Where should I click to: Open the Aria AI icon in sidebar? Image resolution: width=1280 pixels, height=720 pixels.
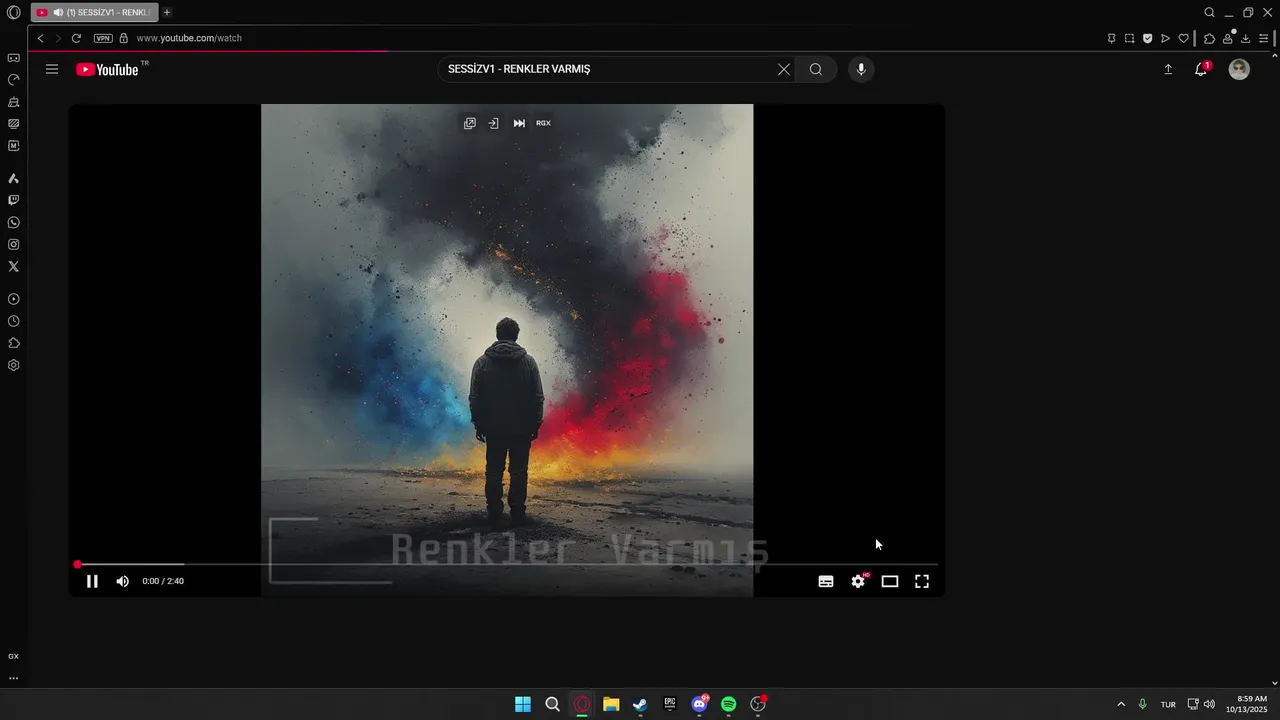pos(13,178)
